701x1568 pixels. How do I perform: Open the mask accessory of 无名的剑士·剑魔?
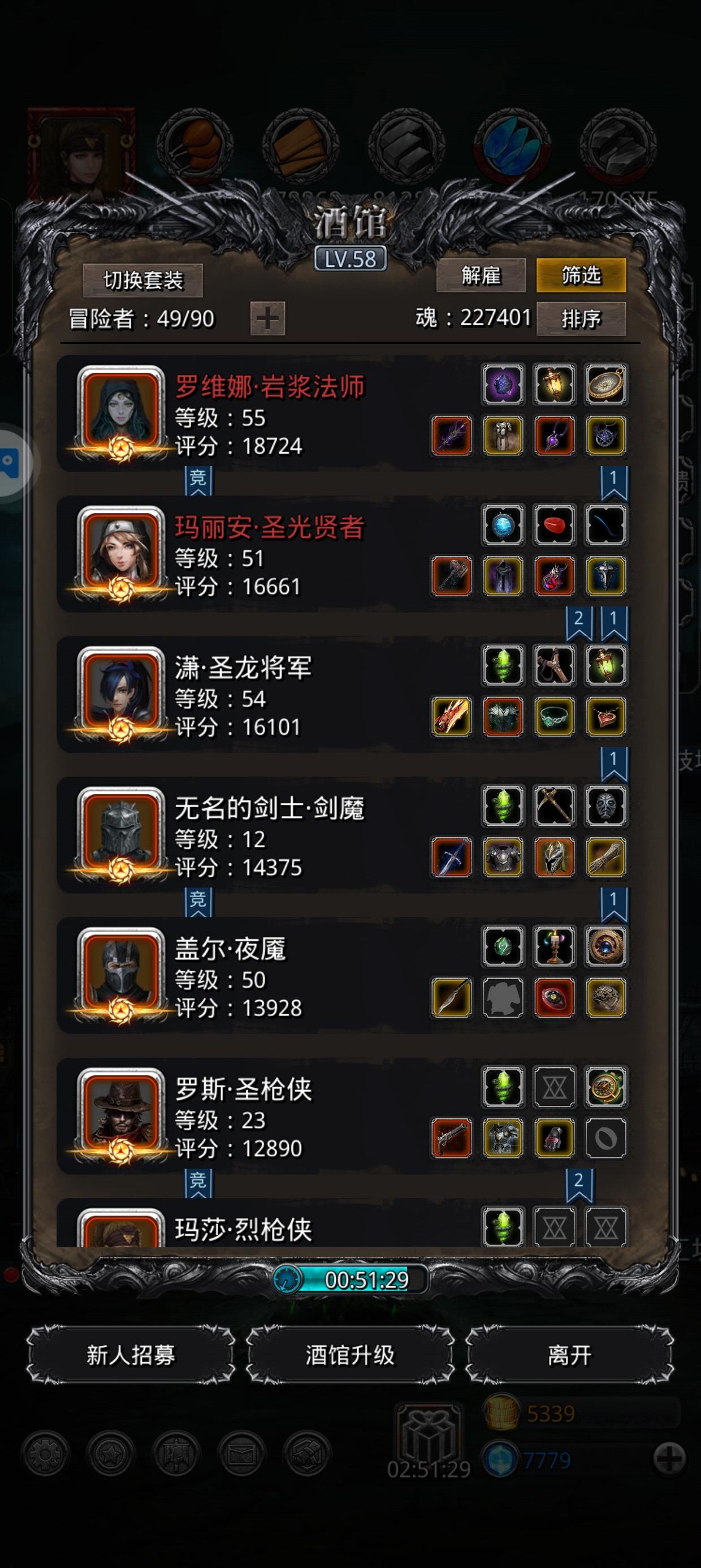pyautogui.click(x=606, y=805)
